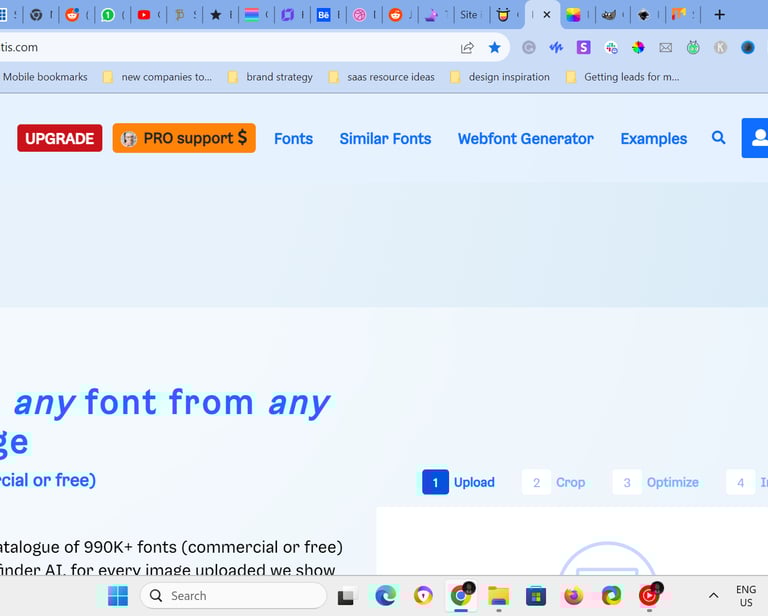Image resolution: width=768 pixels, height=616 pixels.
Task: Open Microsoft Store from taskbar
Action: click(536, 596)
